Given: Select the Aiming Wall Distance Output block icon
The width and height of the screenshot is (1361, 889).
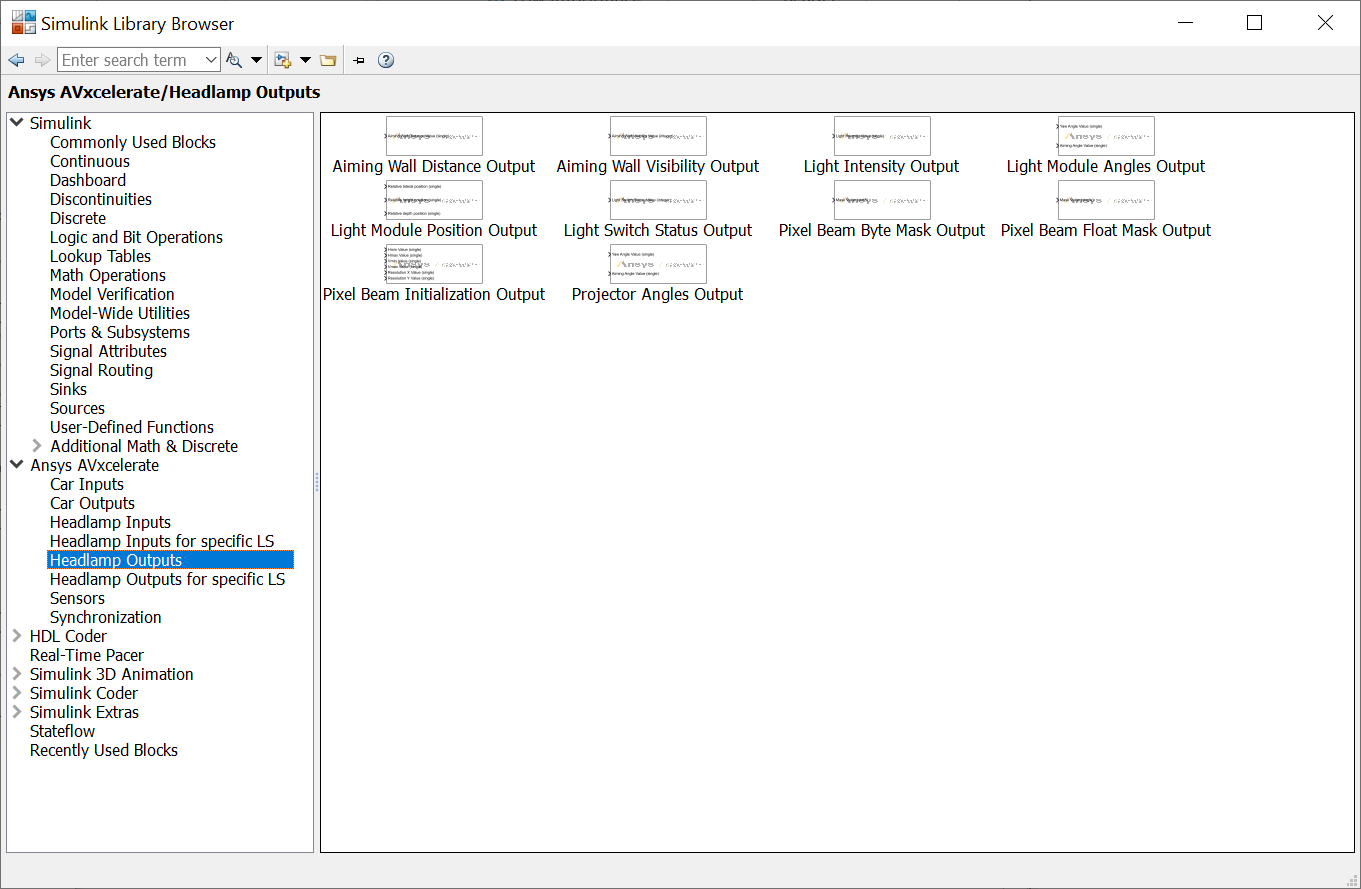Looking at the screenshot, I should [433, 137].
